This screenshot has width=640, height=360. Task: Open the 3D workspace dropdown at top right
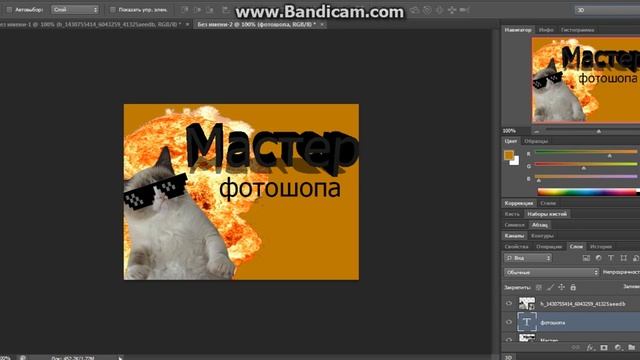point(607,10)
